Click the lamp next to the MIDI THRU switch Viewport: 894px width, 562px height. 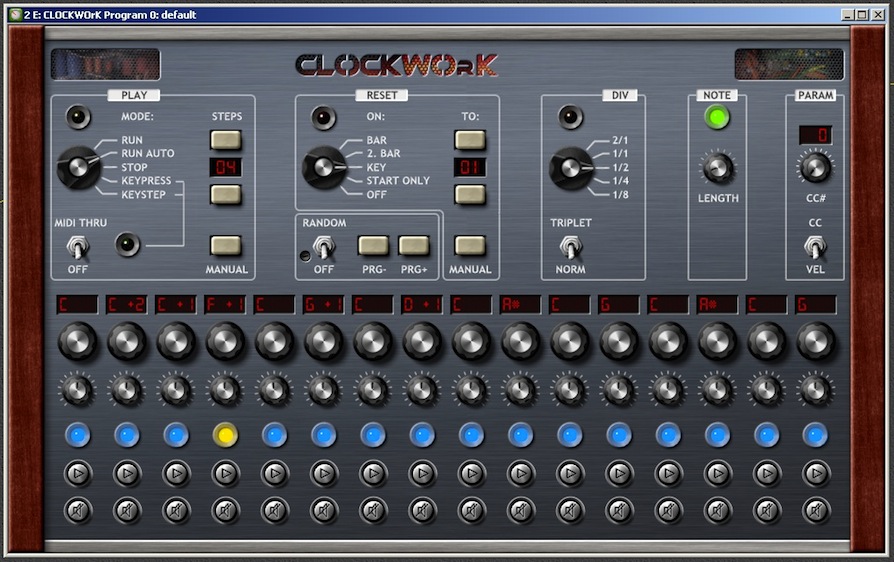point(127,245)
